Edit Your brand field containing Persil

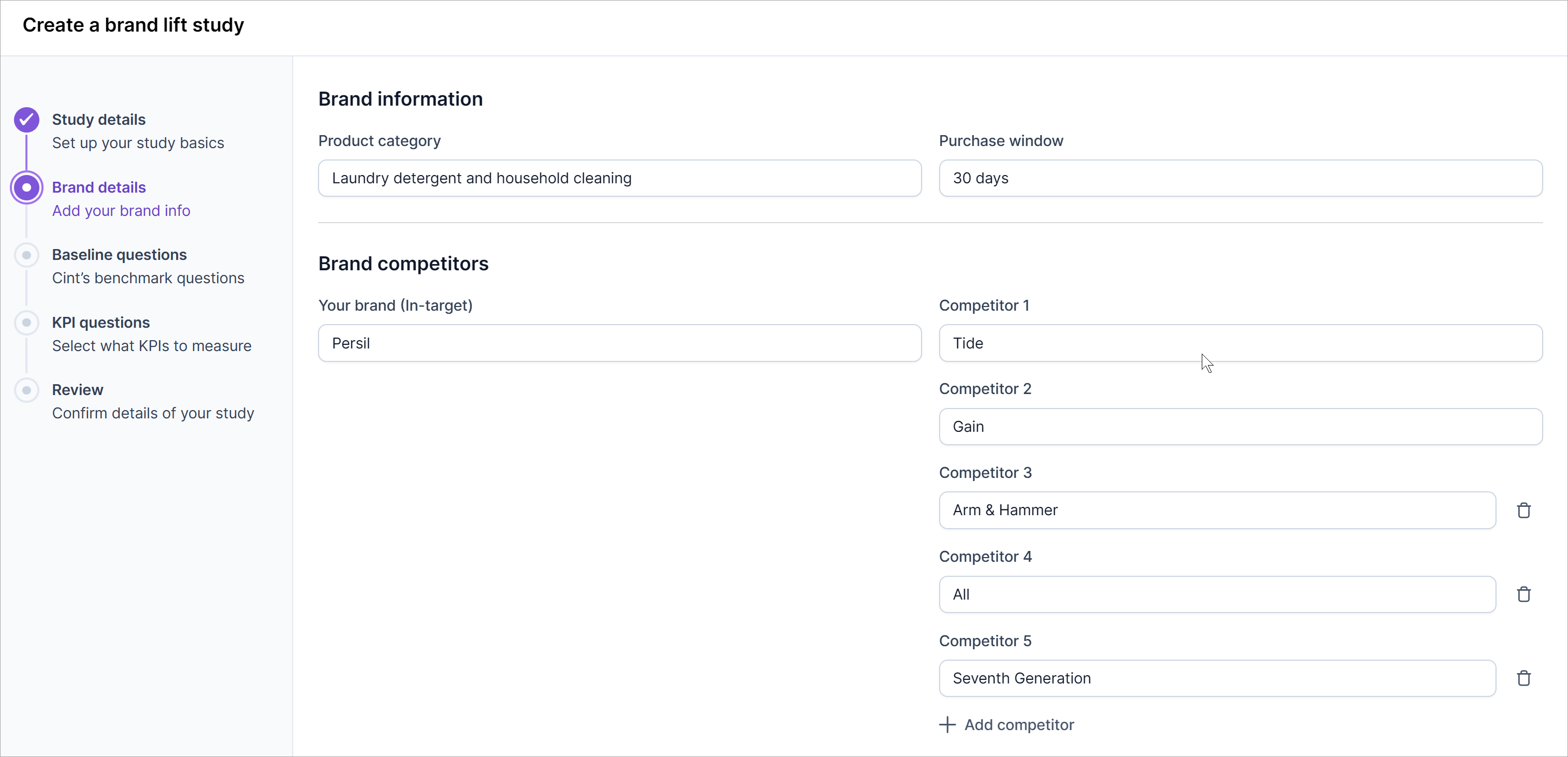[619, 343]
